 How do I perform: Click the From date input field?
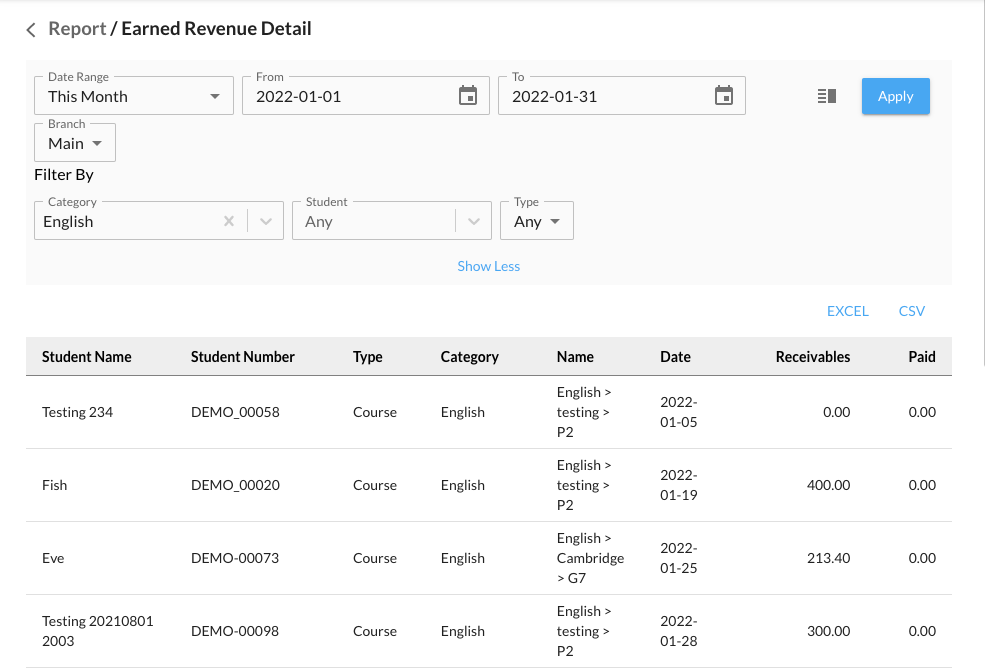click(x=350, y=96)
